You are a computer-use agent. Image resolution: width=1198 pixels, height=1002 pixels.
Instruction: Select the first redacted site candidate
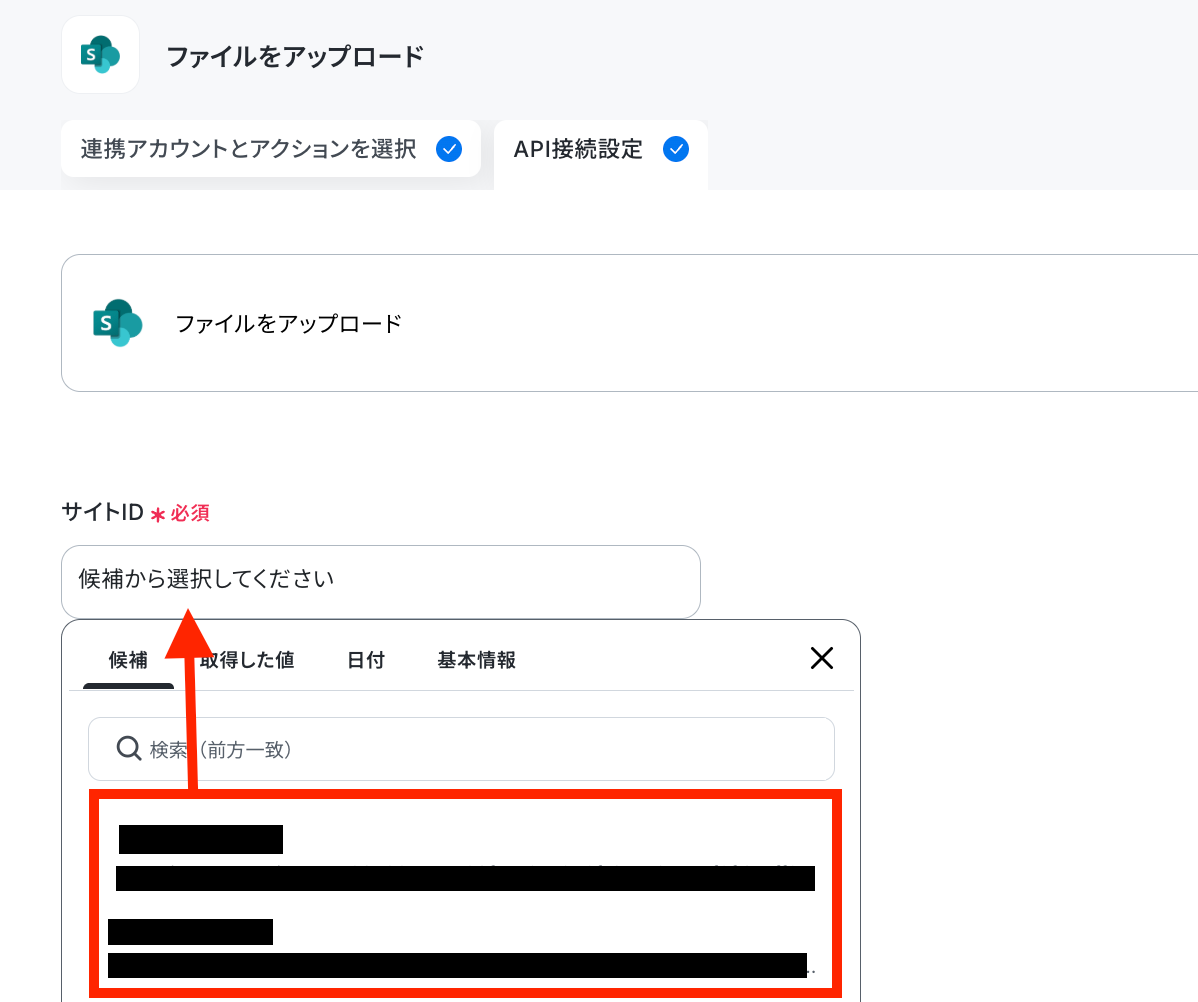coord(465,858)
